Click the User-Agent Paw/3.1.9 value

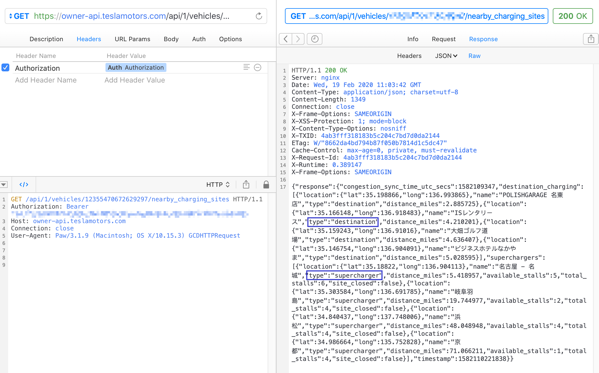(x=147, y=235)
